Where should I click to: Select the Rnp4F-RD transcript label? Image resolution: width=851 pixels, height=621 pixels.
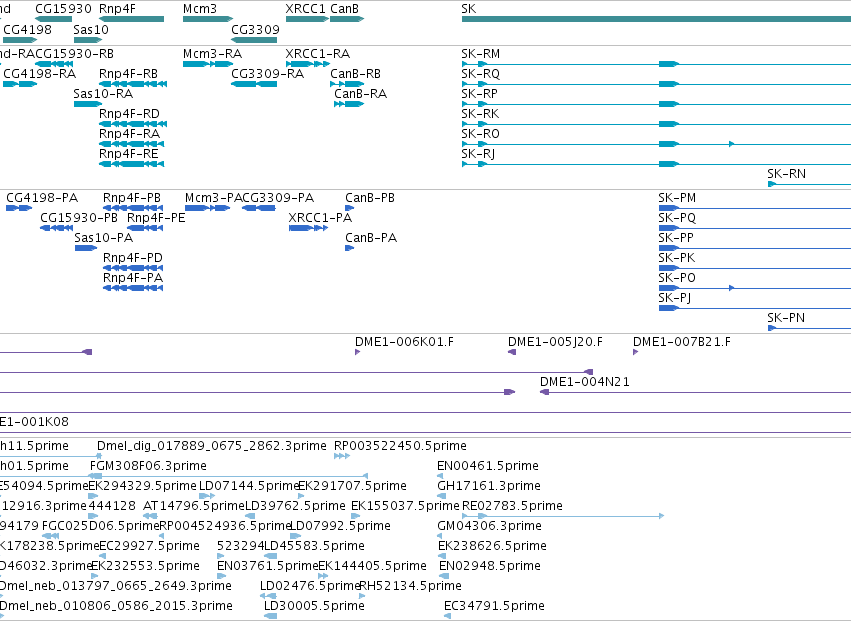(129, 114)
